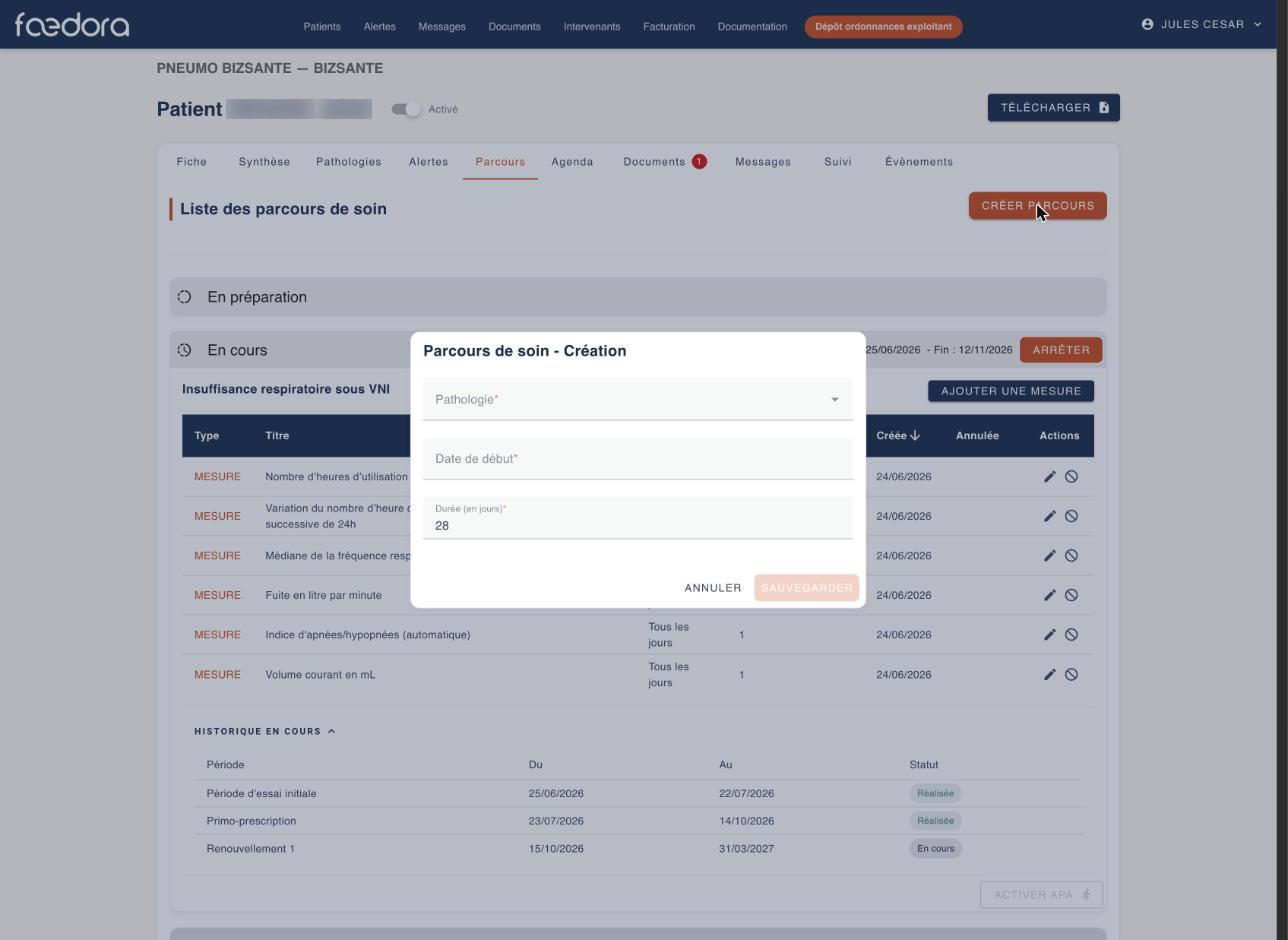Click Annuler in the creation dialog
Image resolution: width=1288 pixels, height=940 pixels.
(x=713, y=588)
